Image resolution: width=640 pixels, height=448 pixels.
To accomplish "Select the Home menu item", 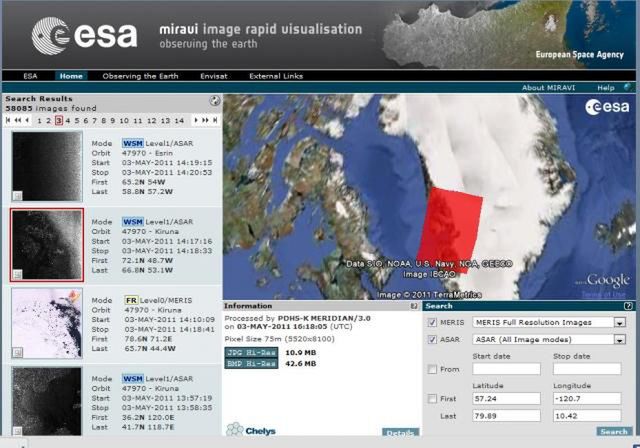I will tap(71, 76).
